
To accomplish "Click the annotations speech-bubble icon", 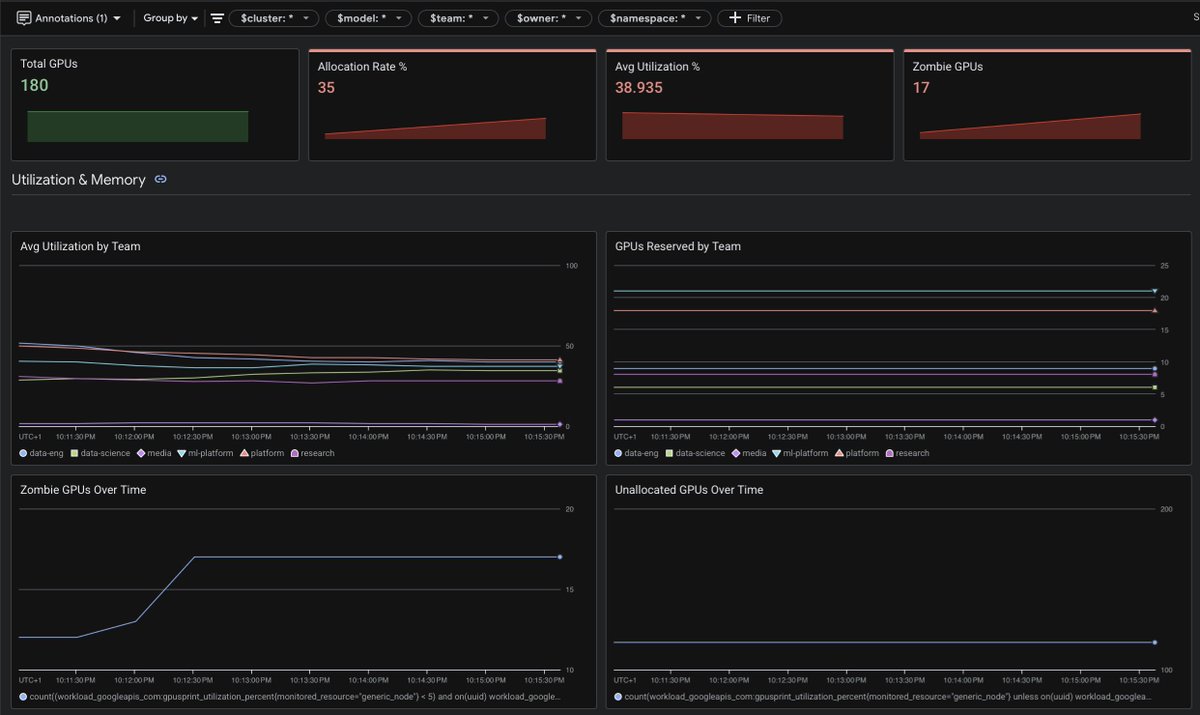I will click(24, 18).
